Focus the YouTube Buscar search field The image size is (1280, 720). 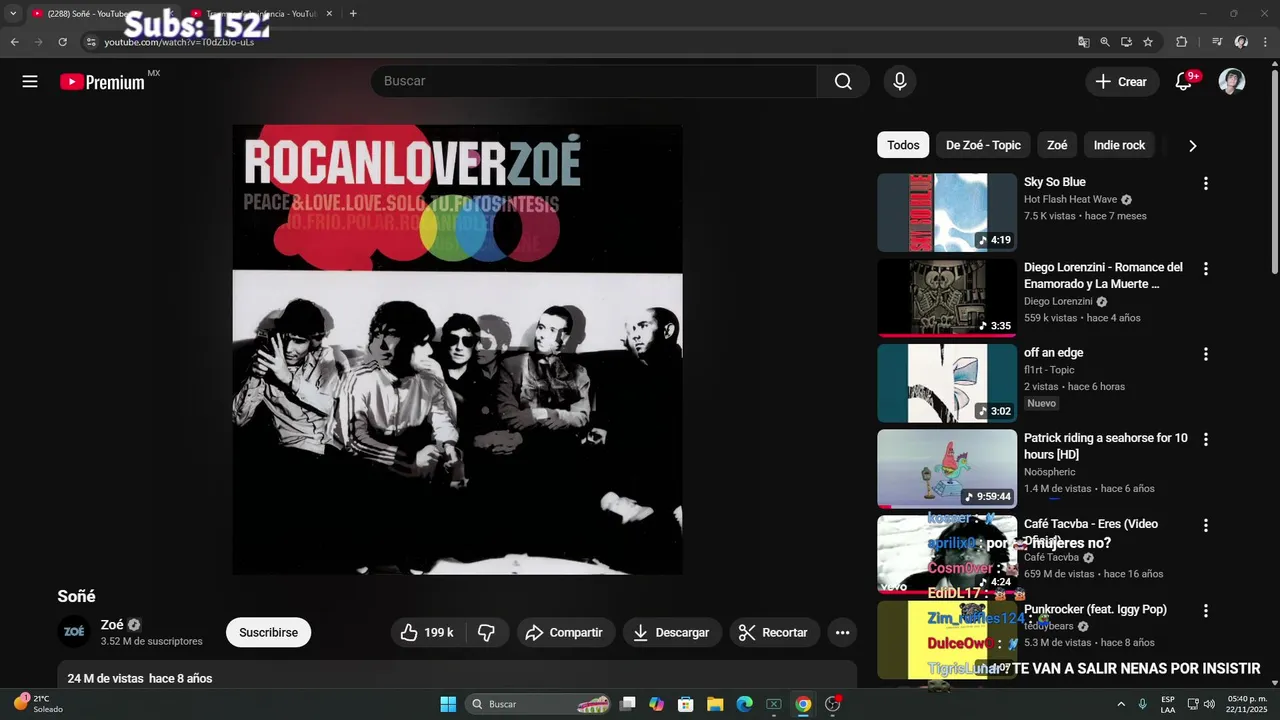click(594, 81)
